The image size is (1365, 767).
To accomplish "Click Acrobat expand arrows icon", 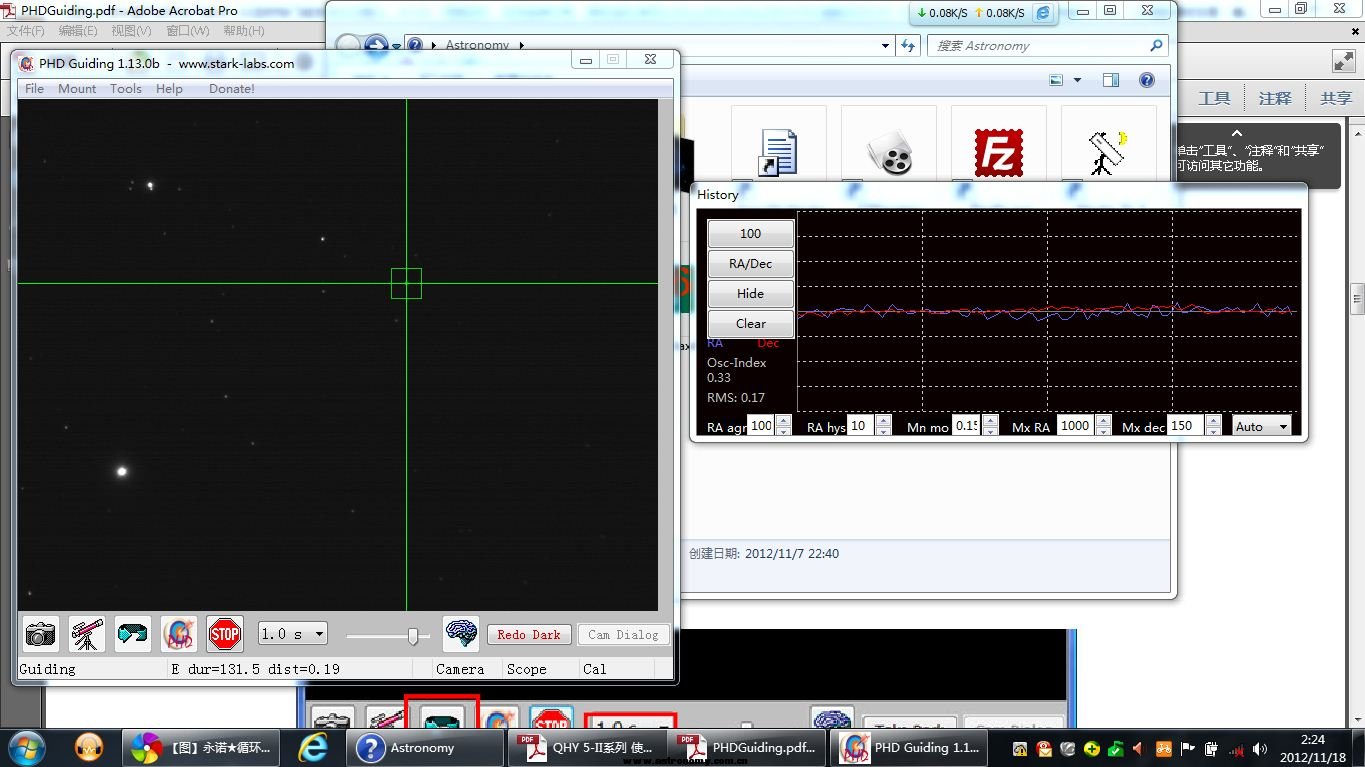I will tap(1344, 61).
